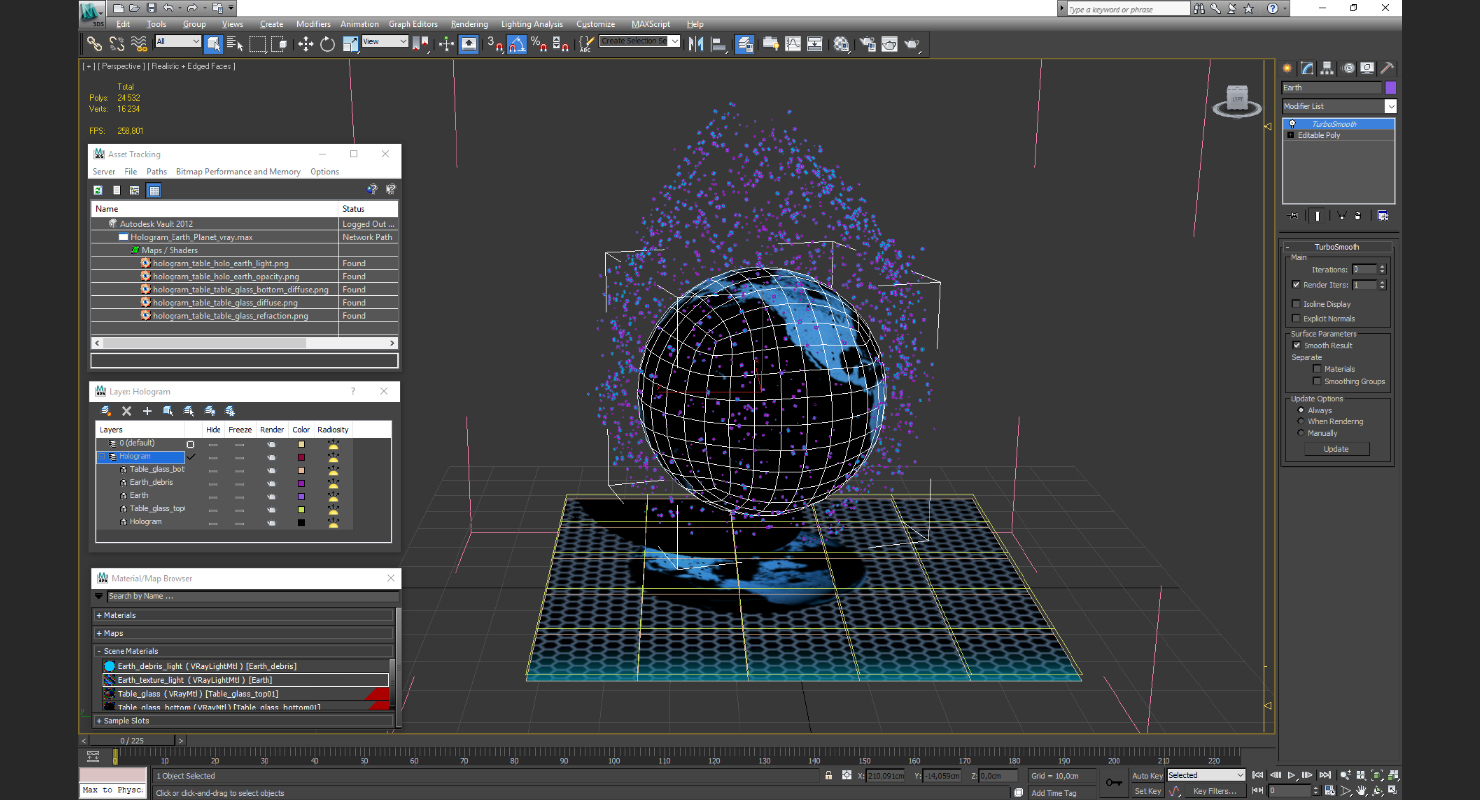The height and width of the screenshot is (800, 1480).
Task: Click Configure Modifier Sets icon
Action: point(1382,216)
